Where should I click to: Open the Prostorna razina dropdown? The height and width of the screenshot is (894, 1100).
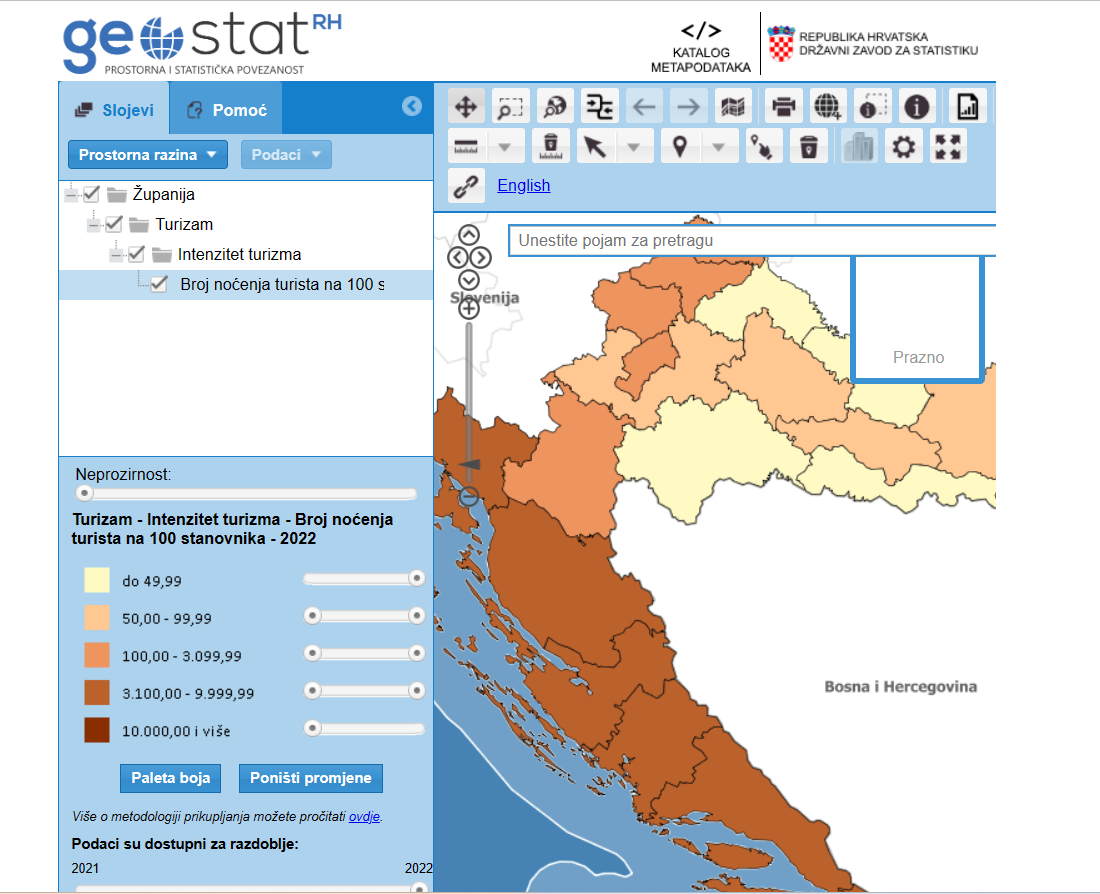tap(148, 155)
